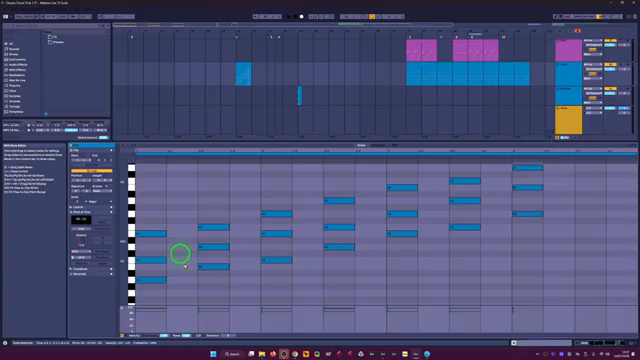The height and width of the screenshot is (360, 640).
Task: Open Windows taskbar Search
Action: (233, 354)
